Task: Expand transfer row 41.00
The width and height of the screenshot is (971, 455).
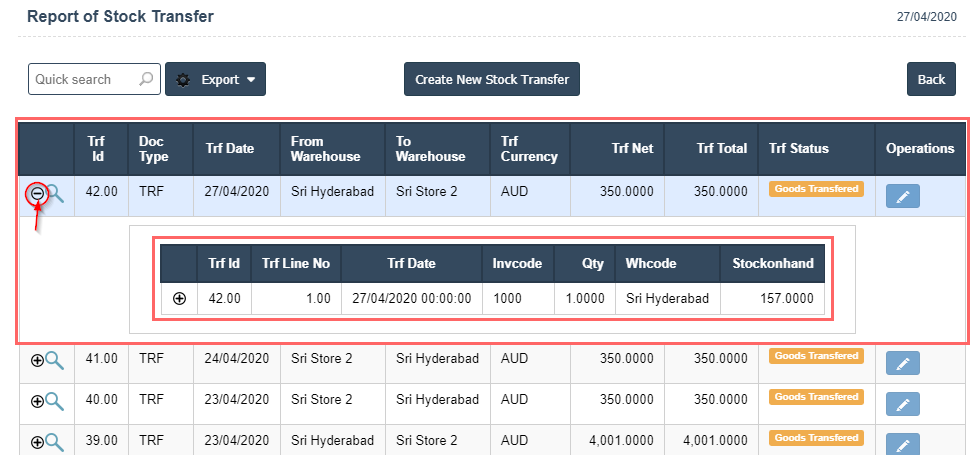Action: (37, 359)
